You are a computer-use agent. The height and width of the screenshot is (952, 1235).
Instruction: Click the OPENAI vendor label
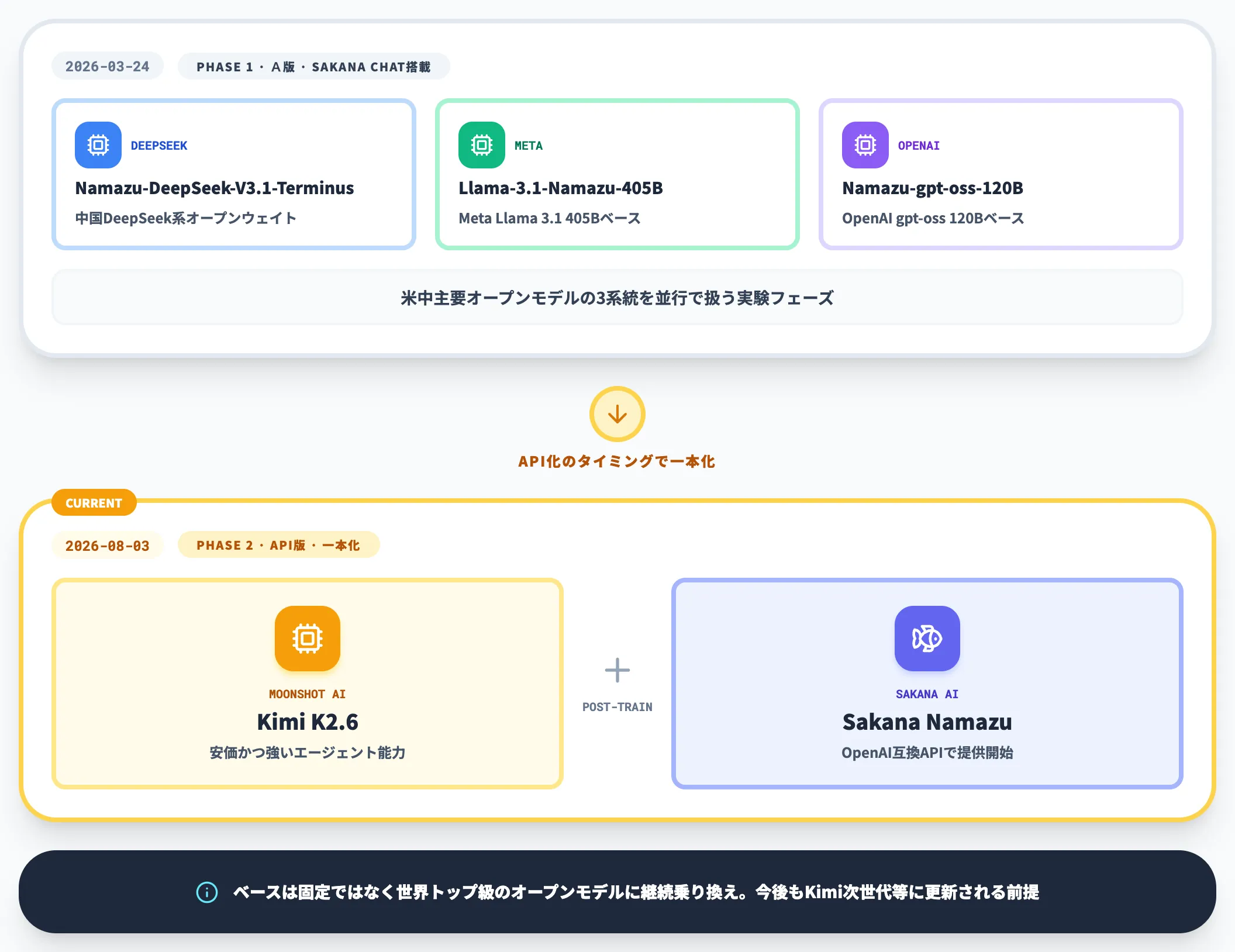tap(919, 146)
